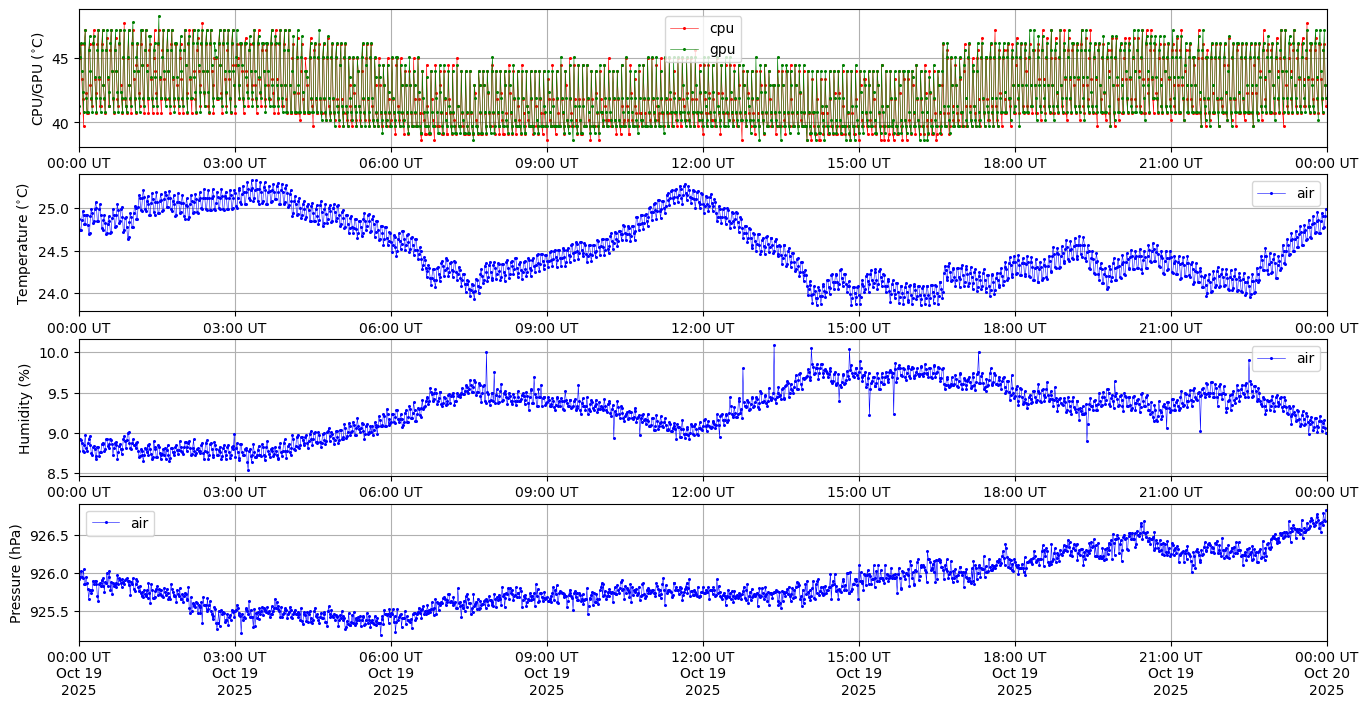Click the green gpu legend line marker
This screenshot has height=707, width=1368.
pyautogui.click(x=686, y=49)
